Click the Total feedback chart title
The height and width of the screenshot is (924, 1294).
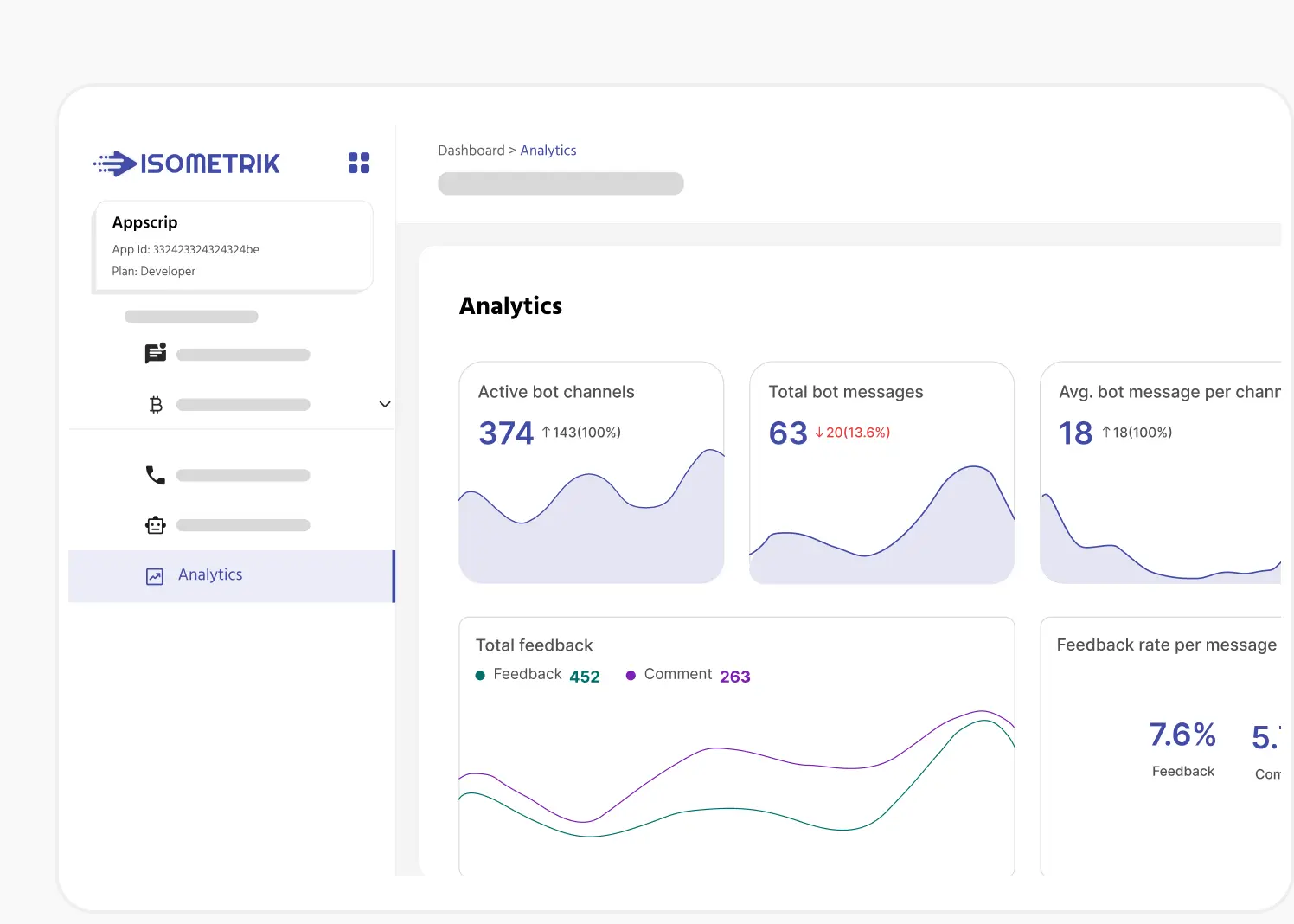(534, 645)
